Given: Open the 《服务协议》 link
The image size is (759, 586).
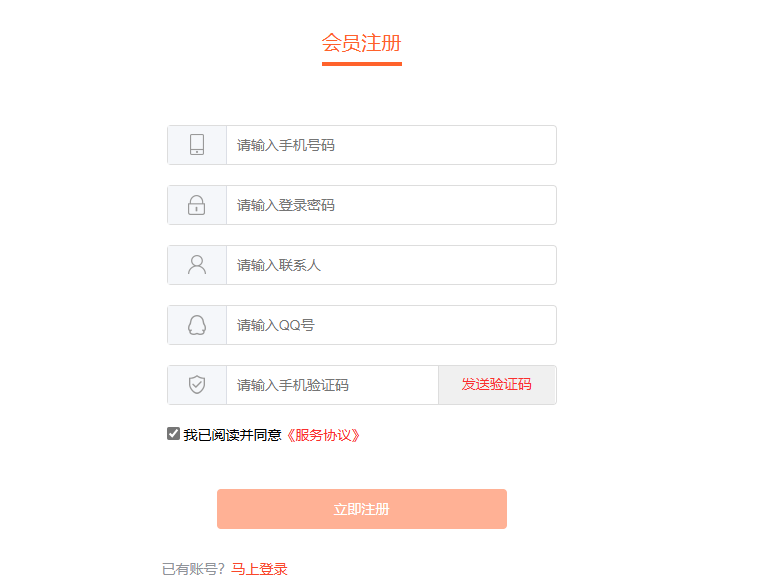Looking at the screenshot, I should click(321, 435).
